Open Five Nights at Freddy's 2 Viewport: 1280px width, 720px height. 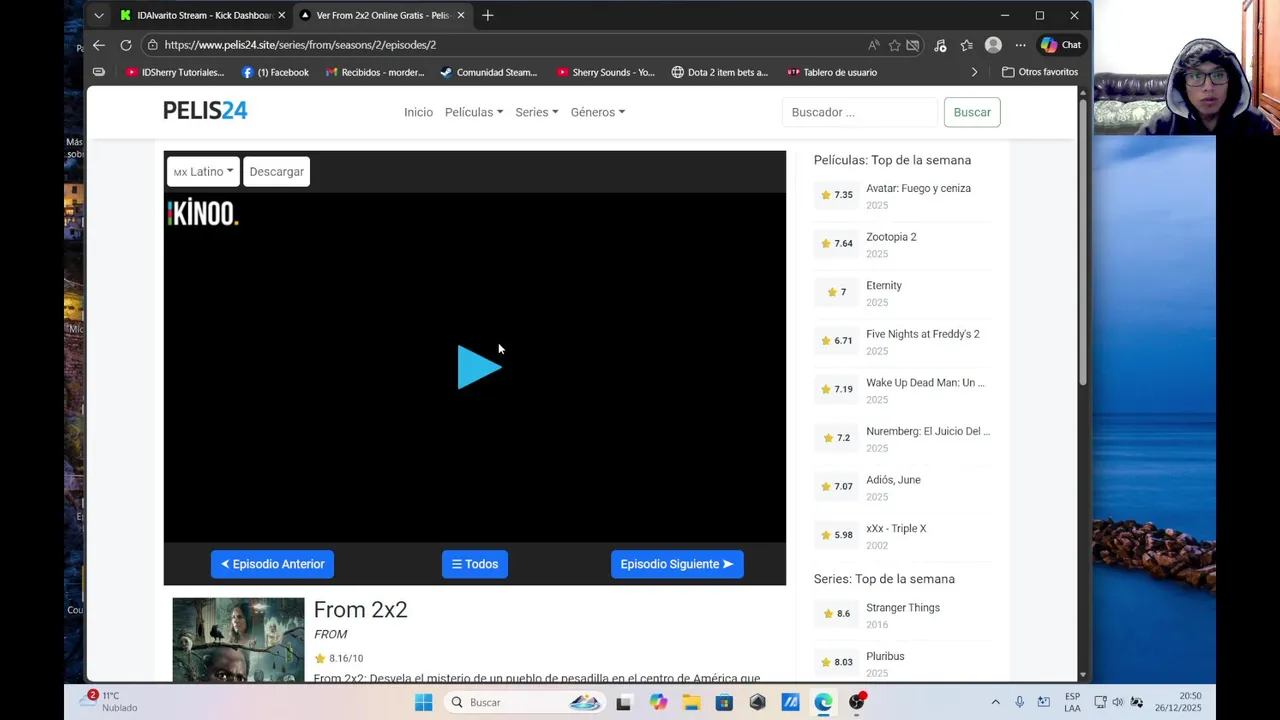923,334
